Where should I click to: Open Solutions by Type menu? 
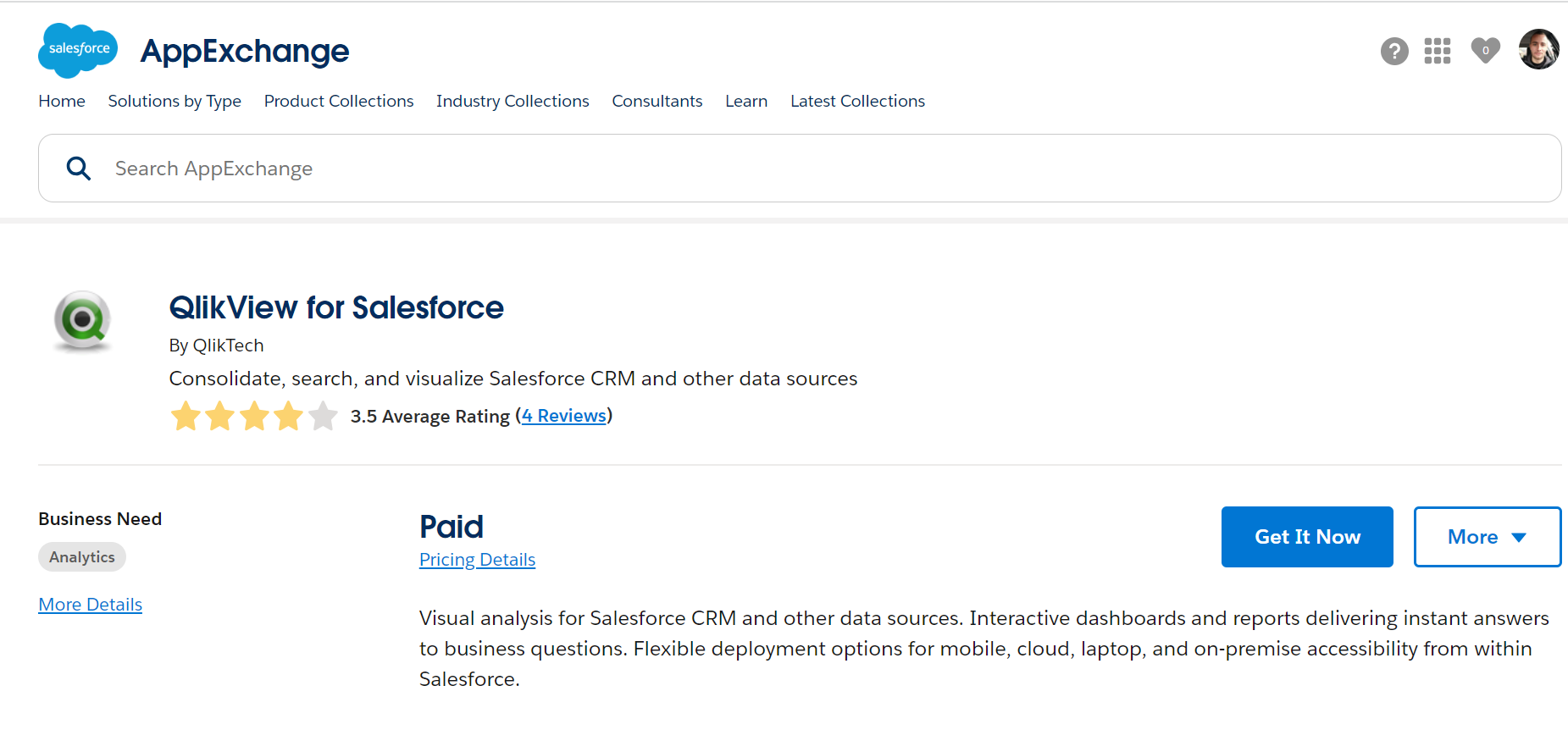pyautogui.click(x=174, y=101)
